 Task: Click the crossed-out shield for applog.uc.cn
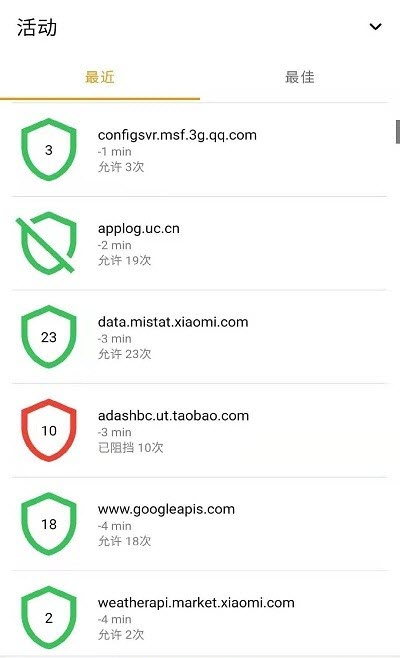tap(47, 243)
